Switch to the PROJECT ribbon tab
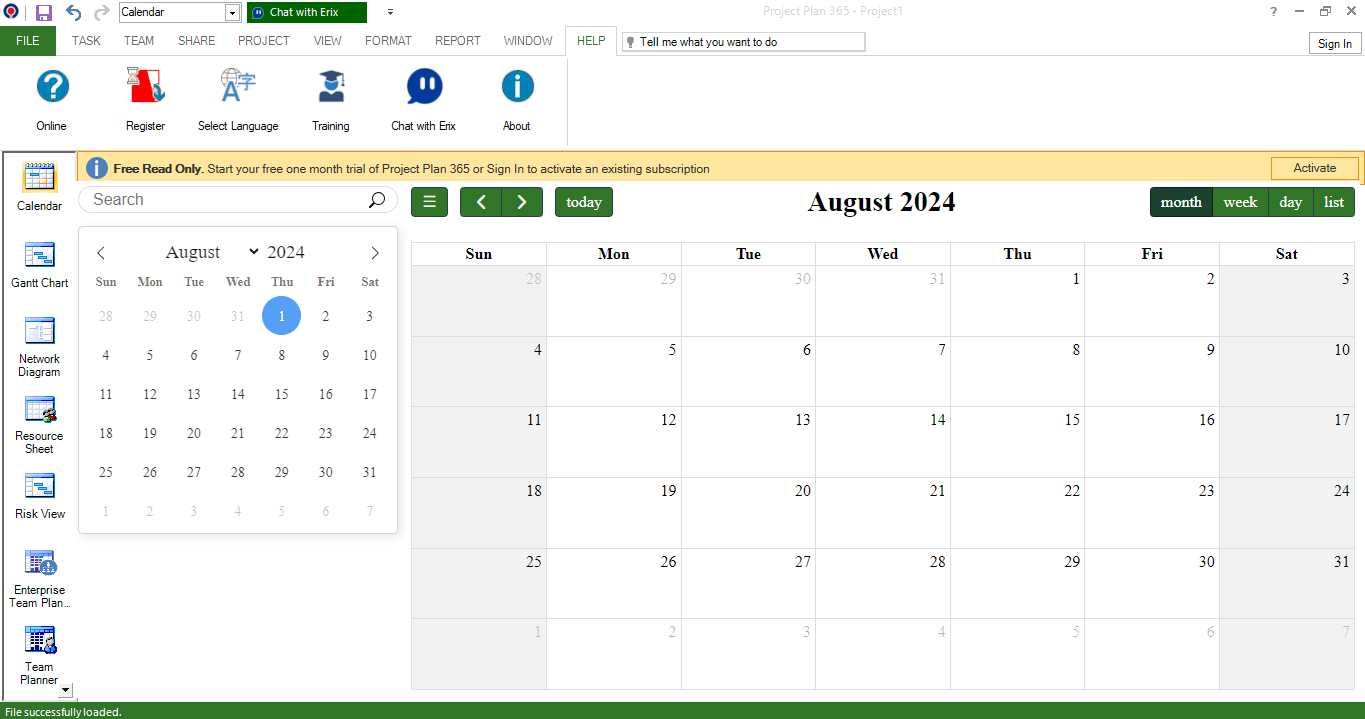The width and height of the screenshot is (1365, 719). 263,41
